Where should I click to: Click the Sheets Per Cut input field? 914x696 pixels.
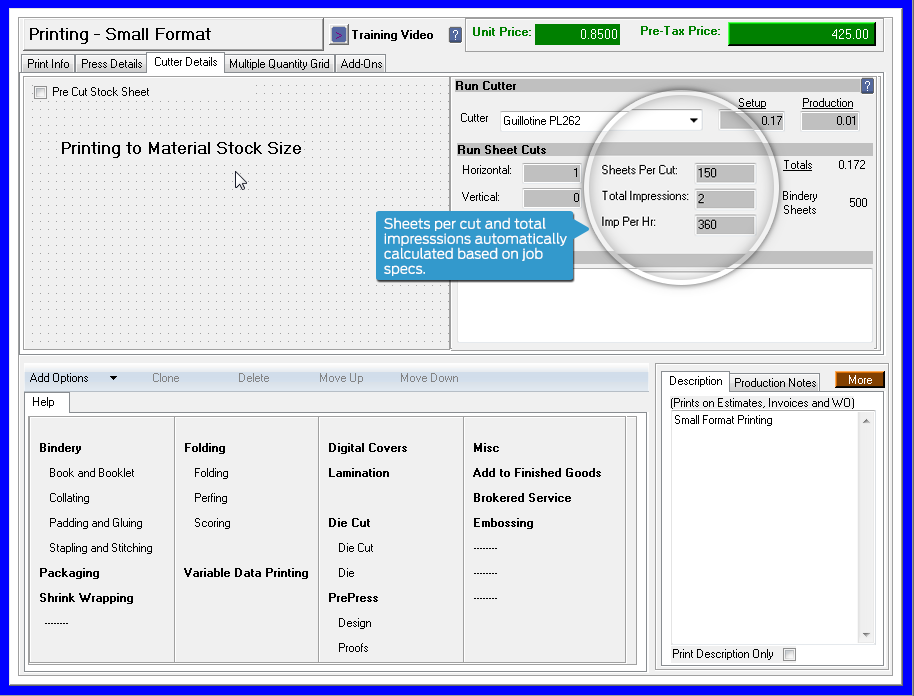coord(724,172)
